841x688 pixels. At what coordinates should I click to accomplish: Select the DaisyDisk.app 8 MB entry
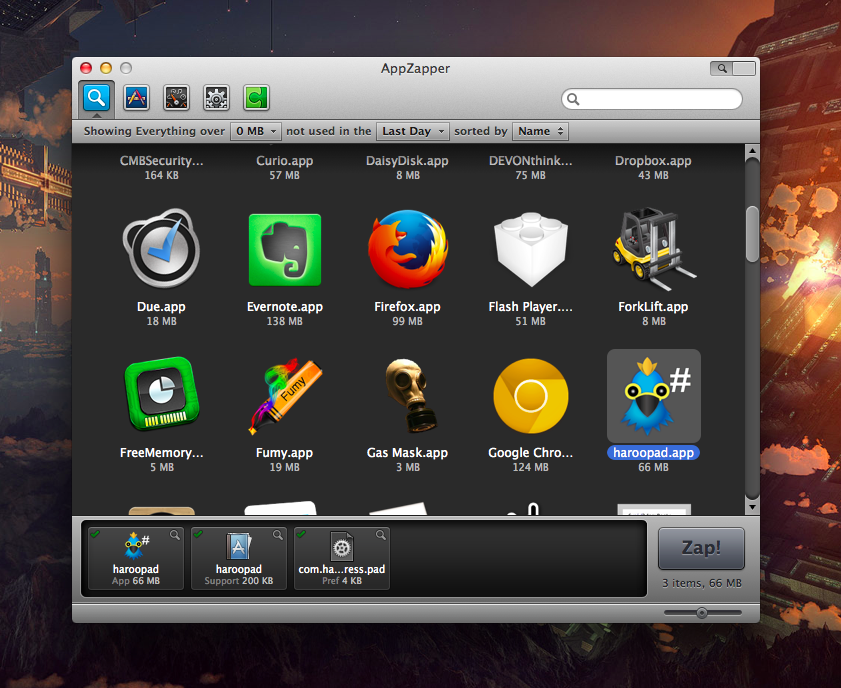(407, 167)
